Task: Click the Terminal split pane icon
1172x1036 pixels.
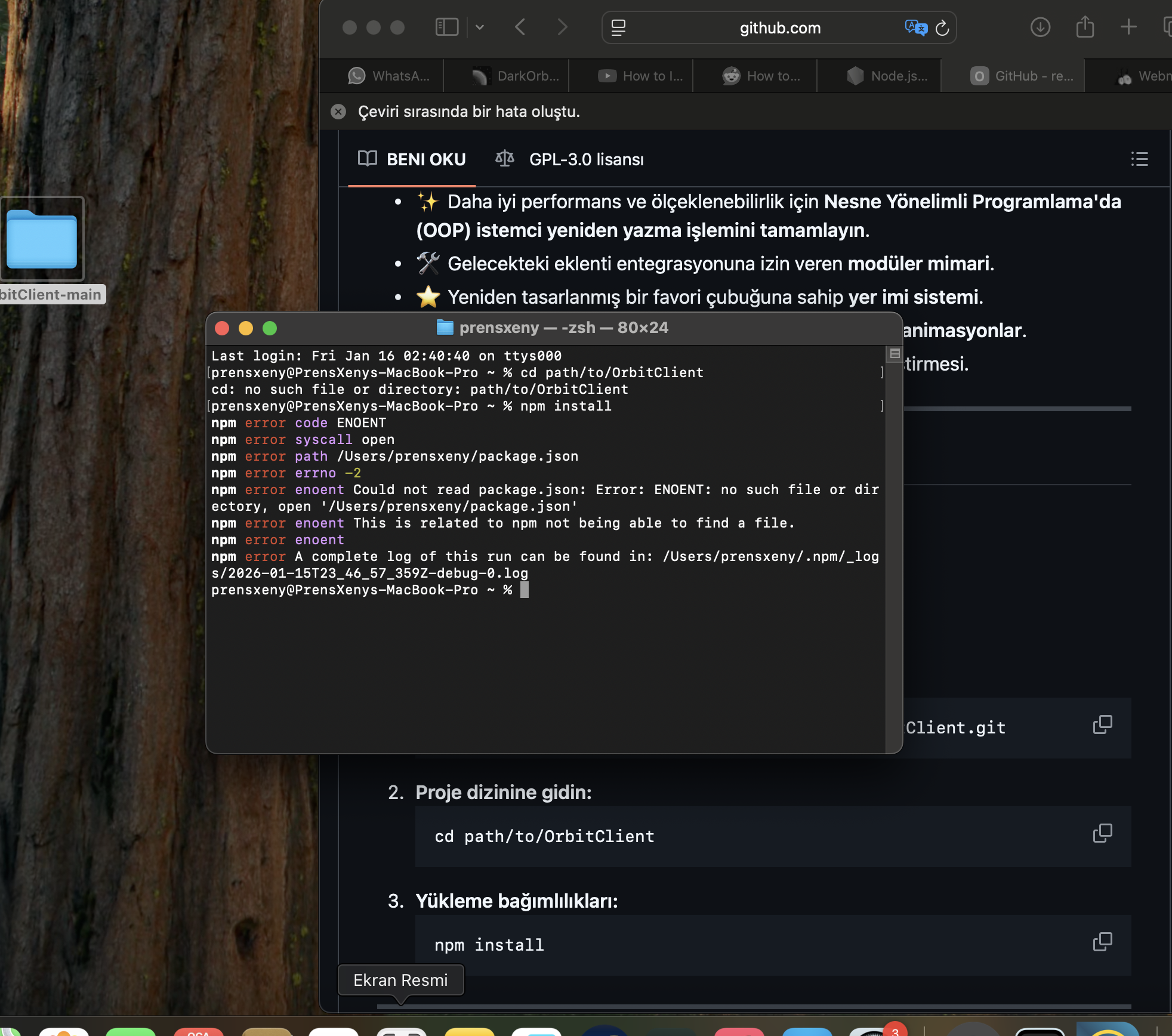Action: (895, 354)
